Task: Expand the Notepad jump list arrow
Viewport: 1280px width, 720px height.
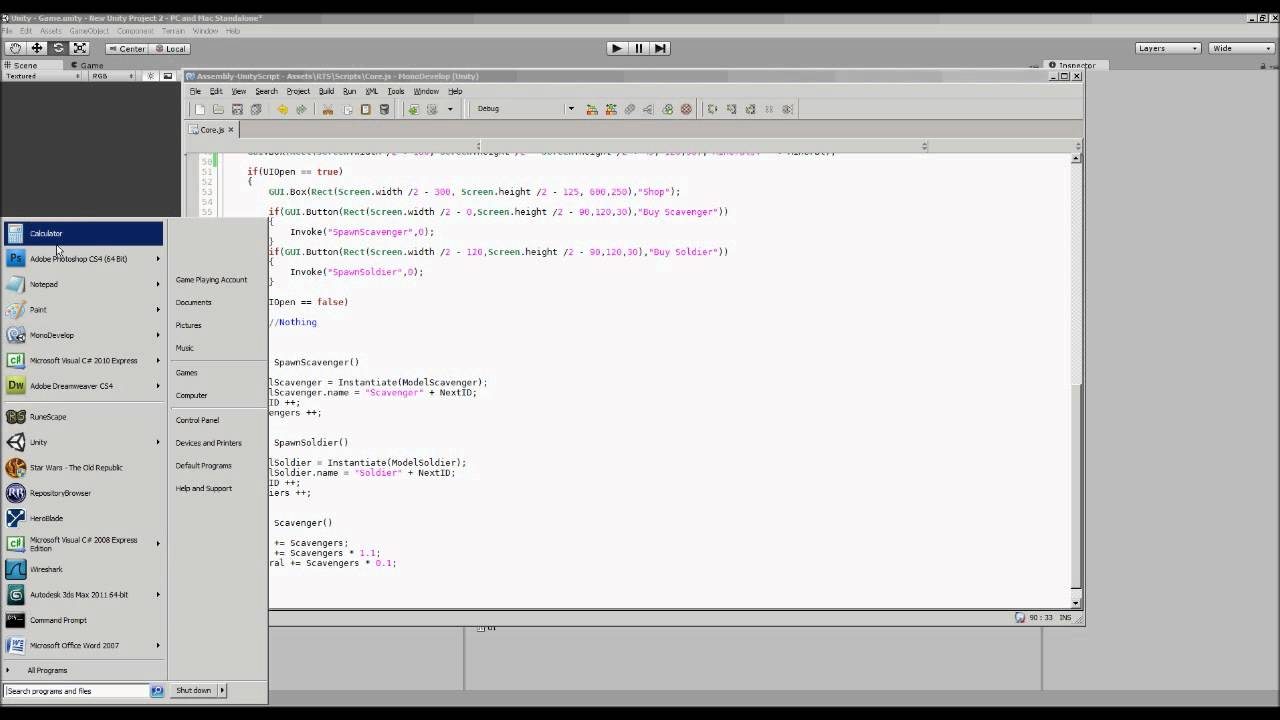Action: coord(158,284)
